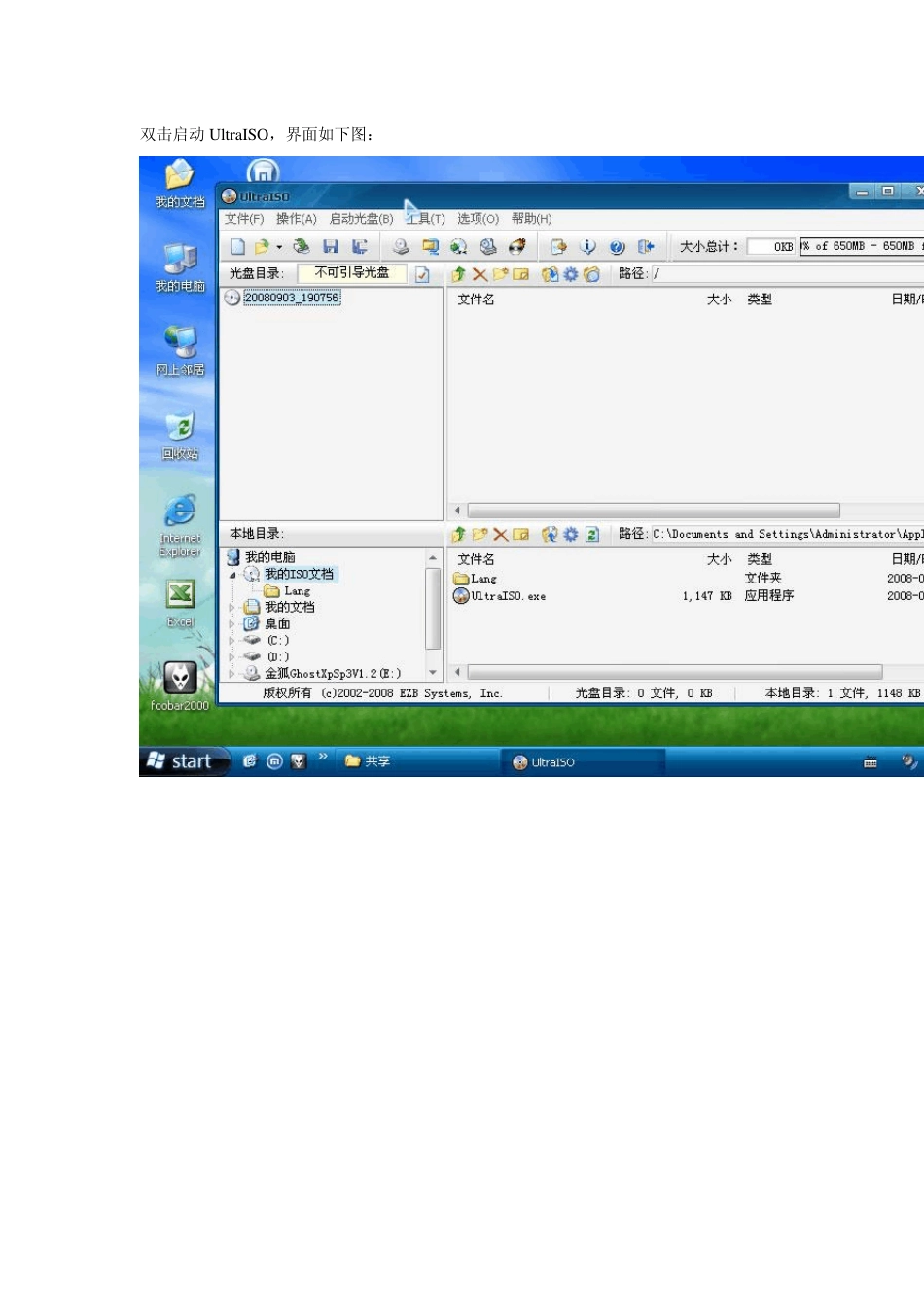Expand the 我的文档 tree node
Viewport: 924px width, 1307px height.
pos(232,608)
